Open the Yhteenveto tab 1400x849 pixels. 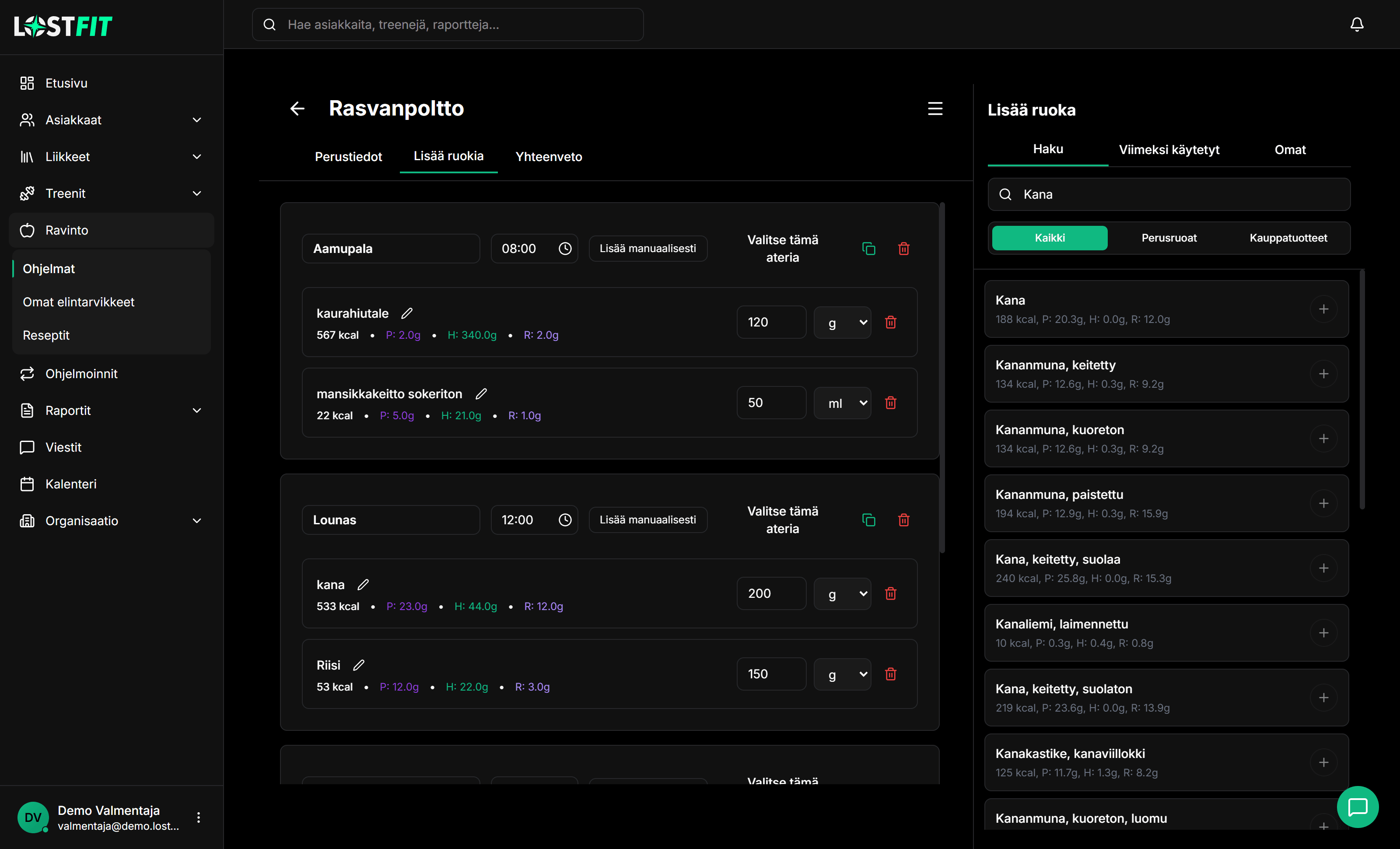click(x=548, y=157)
